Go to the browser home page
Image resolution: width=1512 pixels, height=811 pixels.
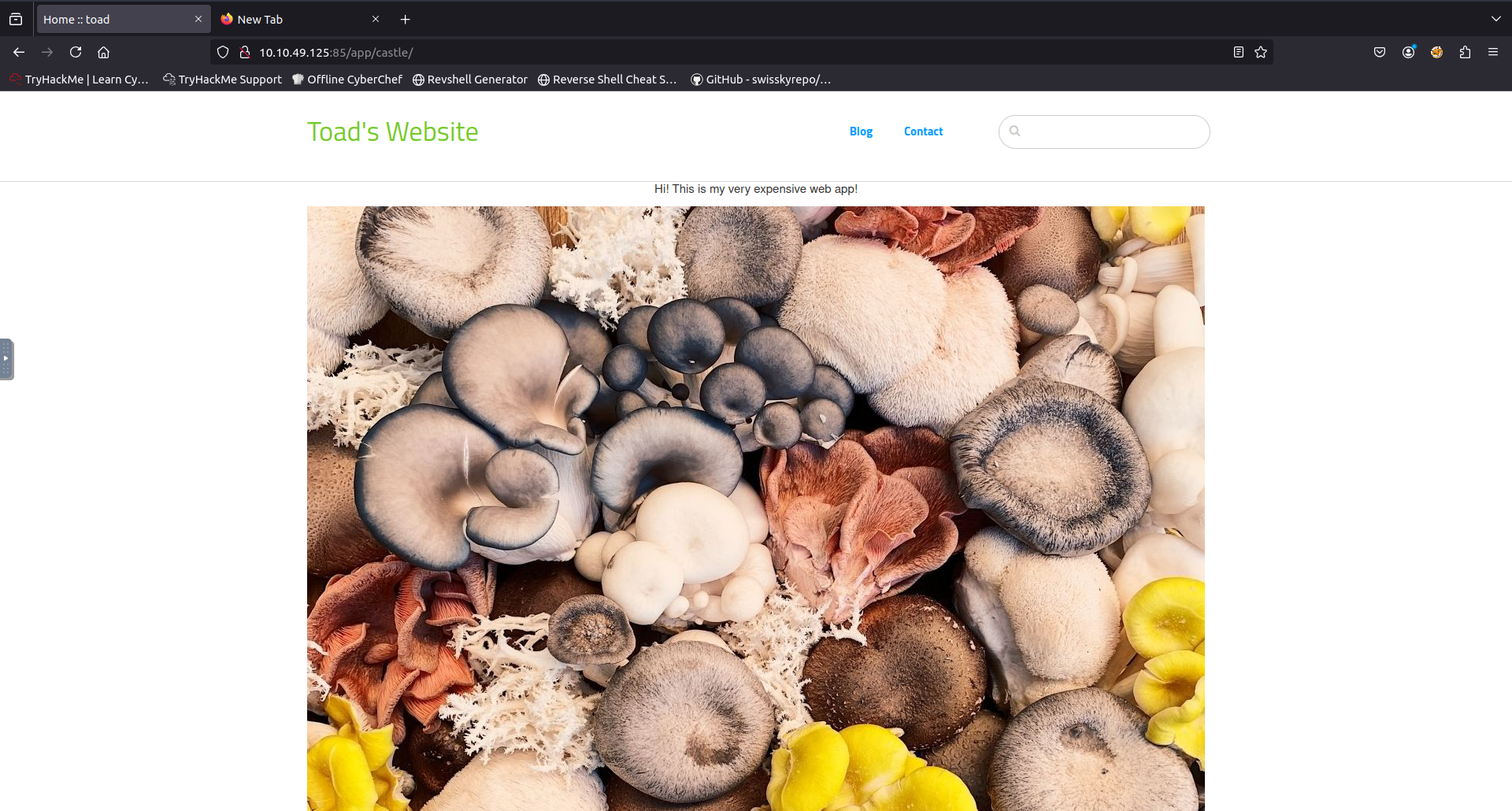pos(103,52)
